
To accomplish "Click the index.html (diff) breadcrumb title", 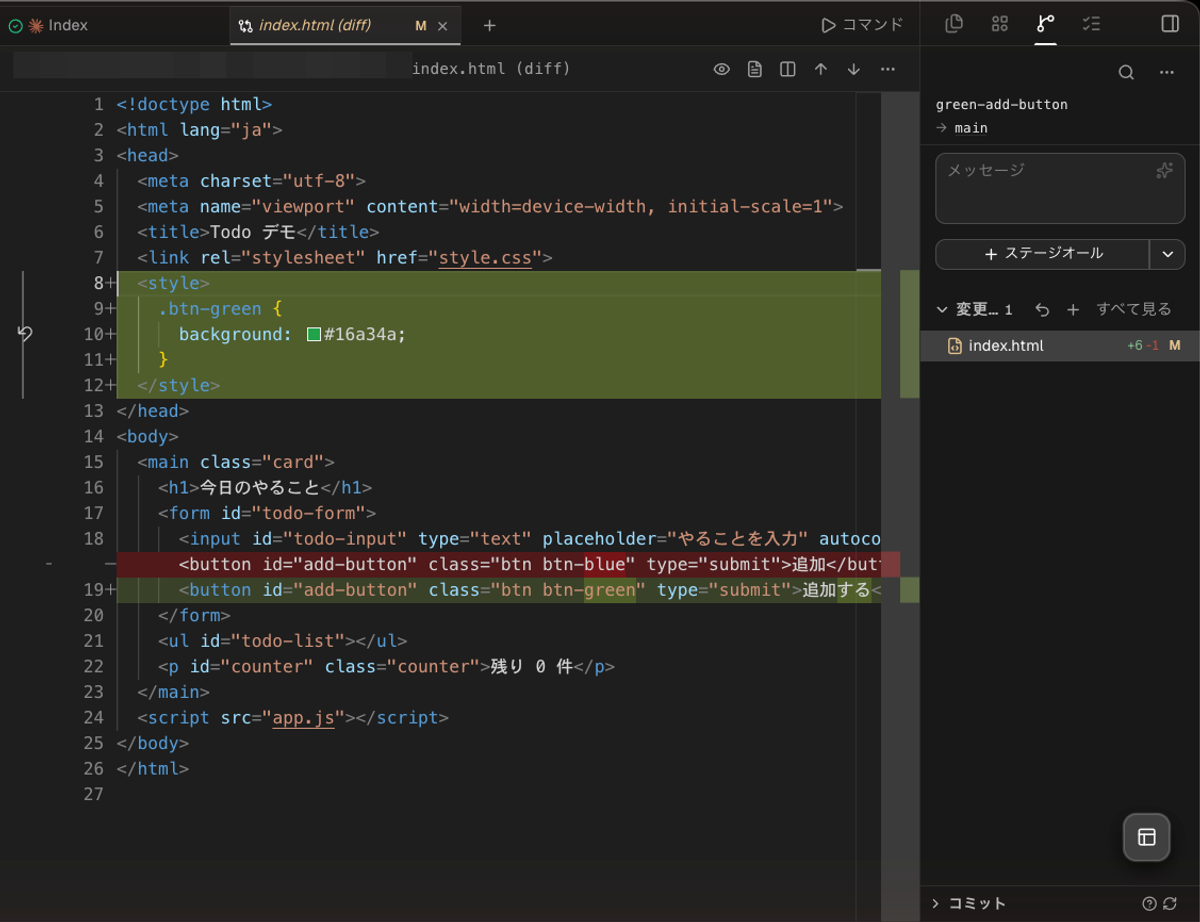I will tap(491, 69).
